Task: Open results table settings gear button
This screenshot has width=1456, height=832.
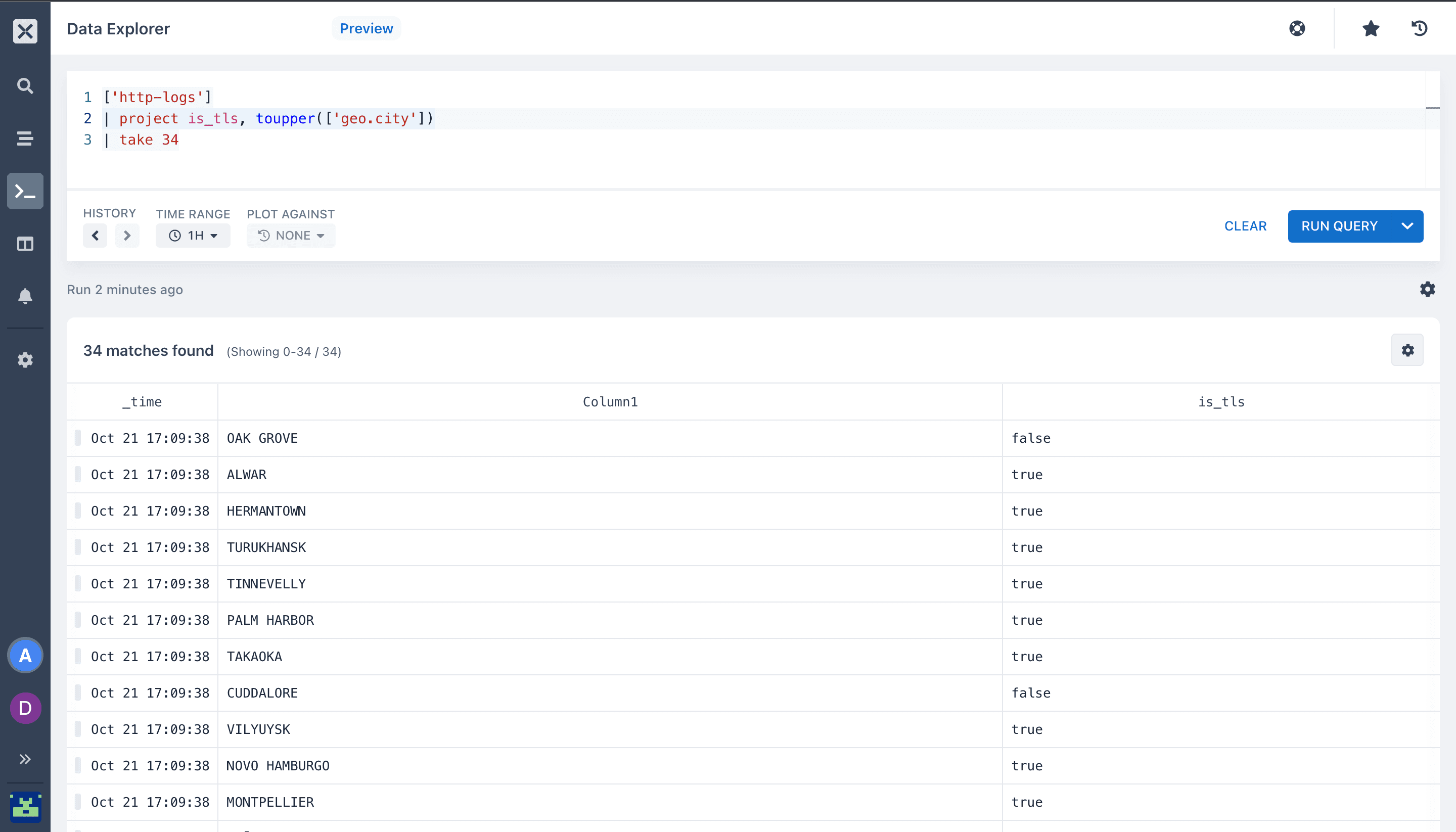Action: coord(1407,350)
